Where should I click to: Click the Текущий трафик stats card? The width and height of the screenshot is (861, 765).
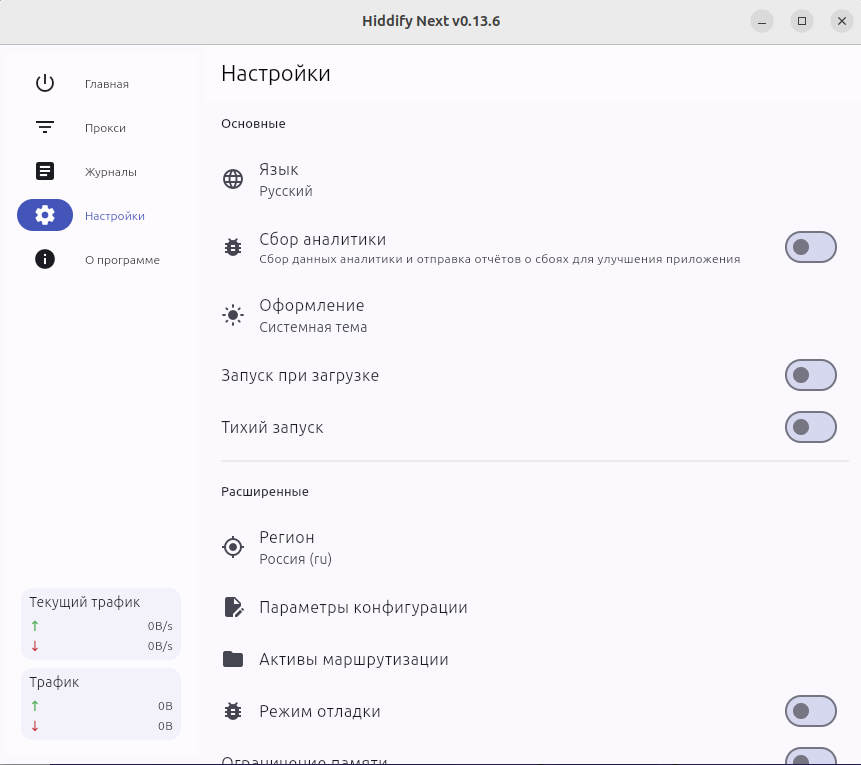(x=100, y=623)
